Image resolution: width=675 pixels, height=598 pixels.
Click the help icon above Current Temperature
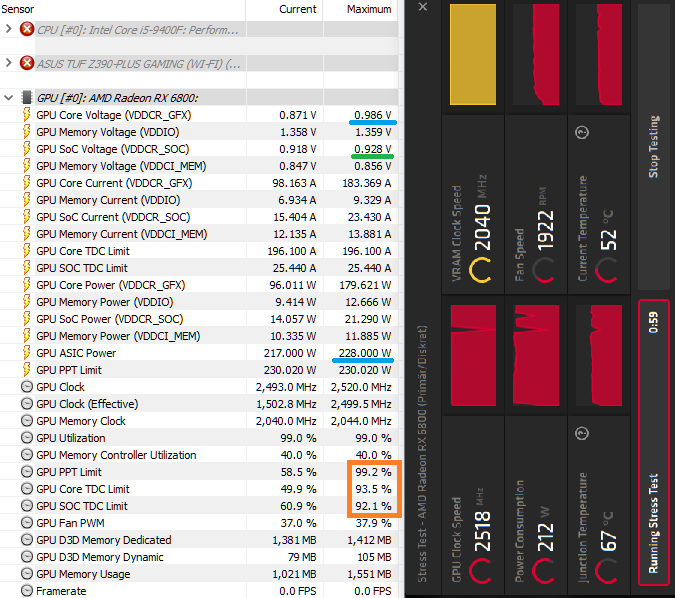pos(582,132)
